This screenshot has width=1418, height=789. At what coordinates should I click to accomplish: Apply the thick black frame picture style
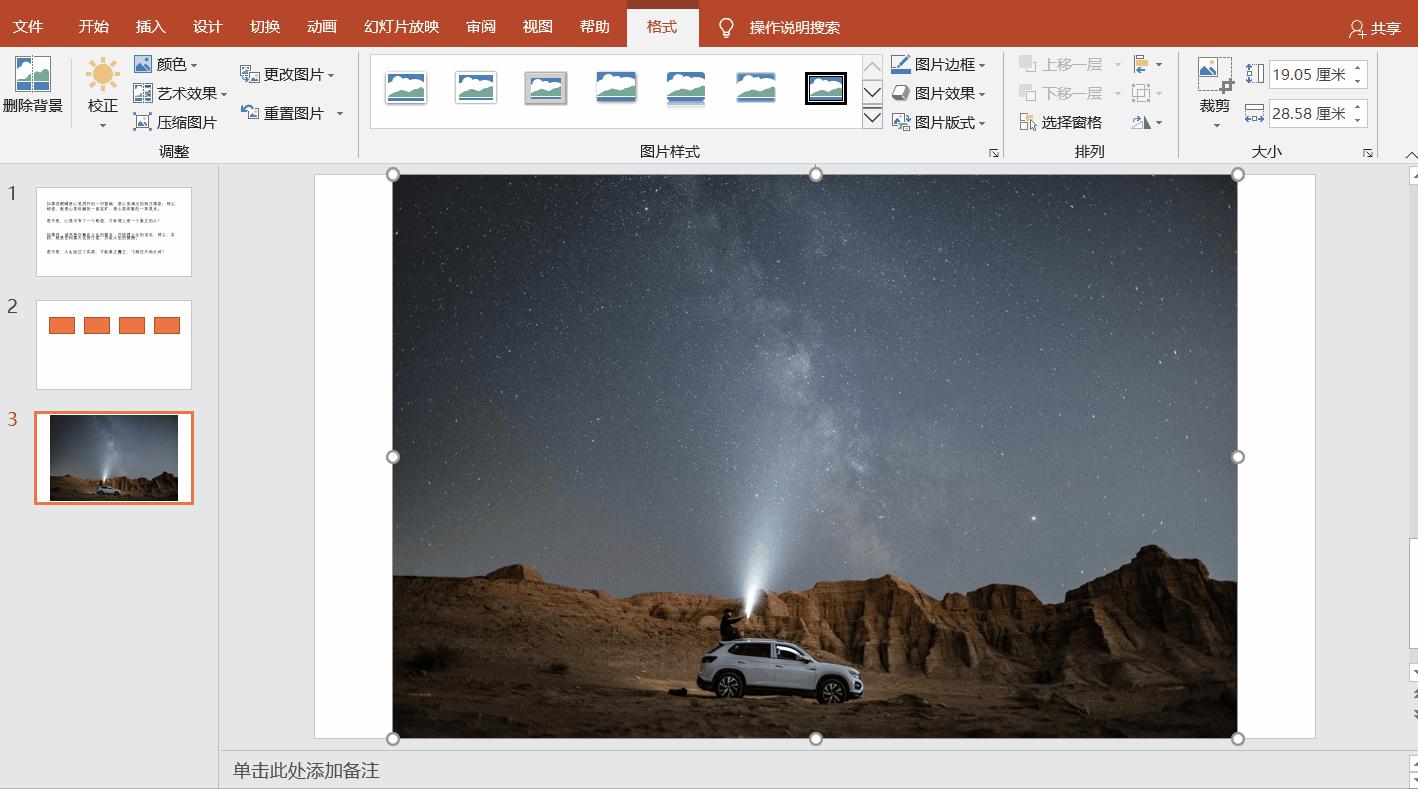click(x=826, y=88)
